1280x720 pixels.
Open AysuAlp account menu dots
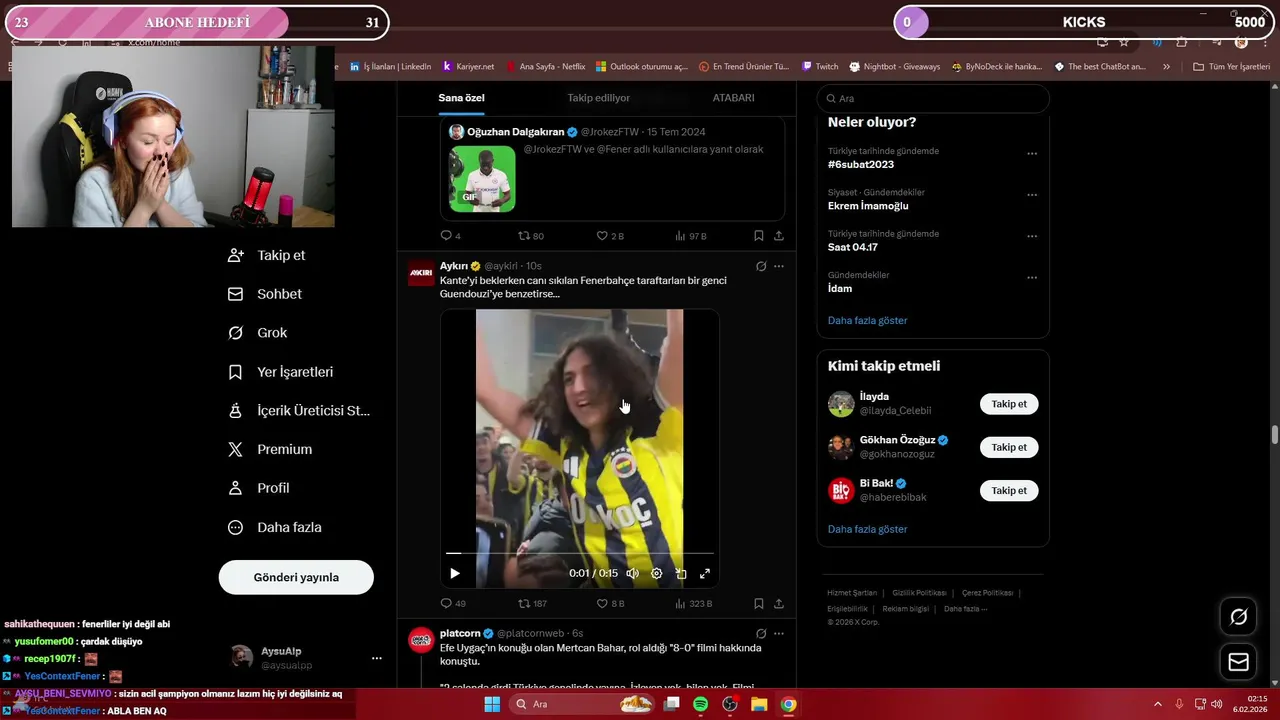pos(377,658)
